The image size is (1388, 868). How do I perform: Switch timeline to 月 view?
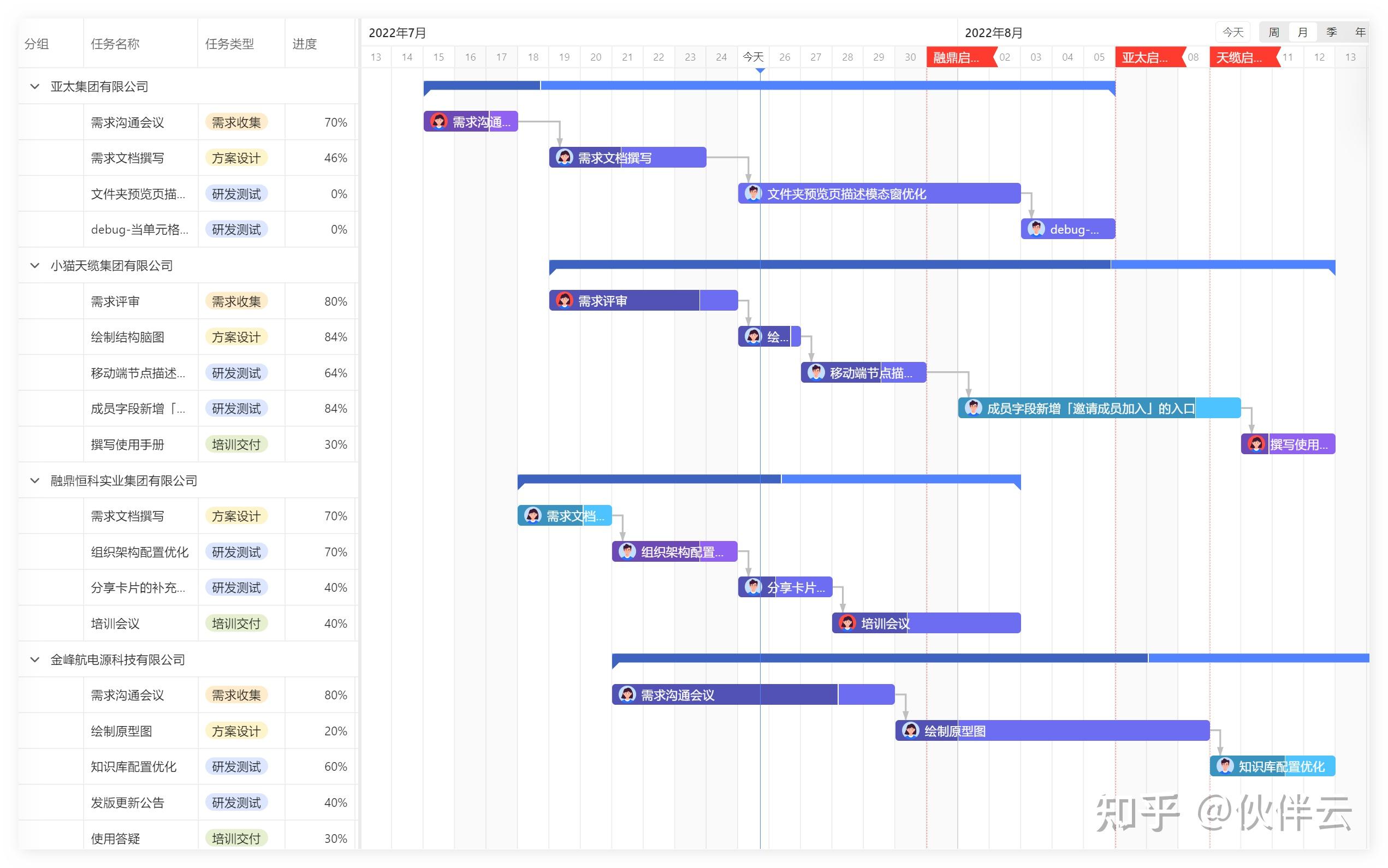[1302, 33]
